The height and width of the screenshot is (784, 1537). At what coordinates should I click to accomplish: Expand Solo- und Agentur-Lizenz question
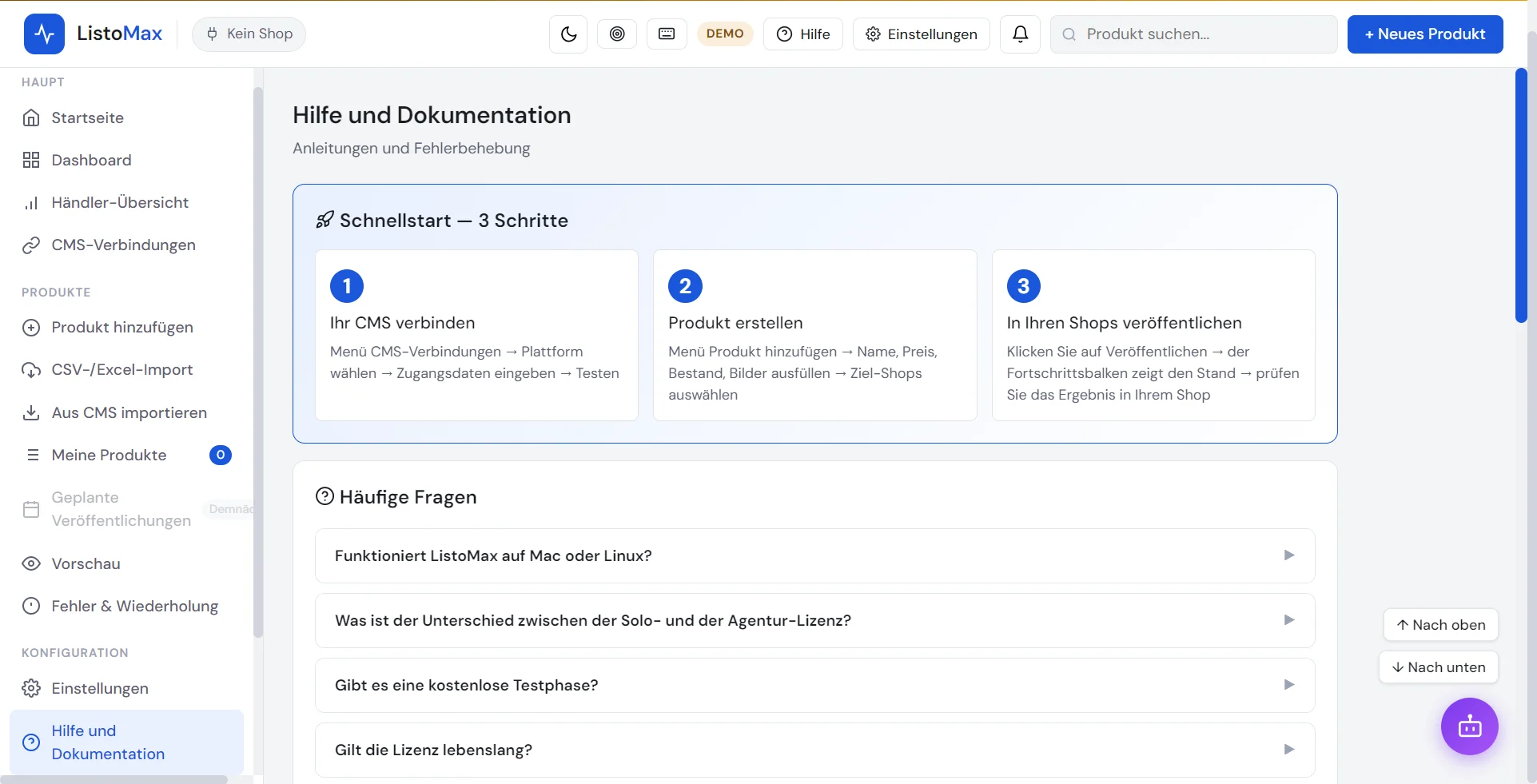pos(814,620)
